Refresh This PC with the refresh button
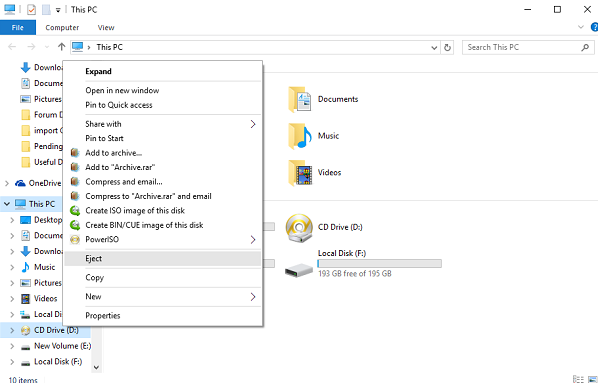The image size is (598, 383). 447,48
